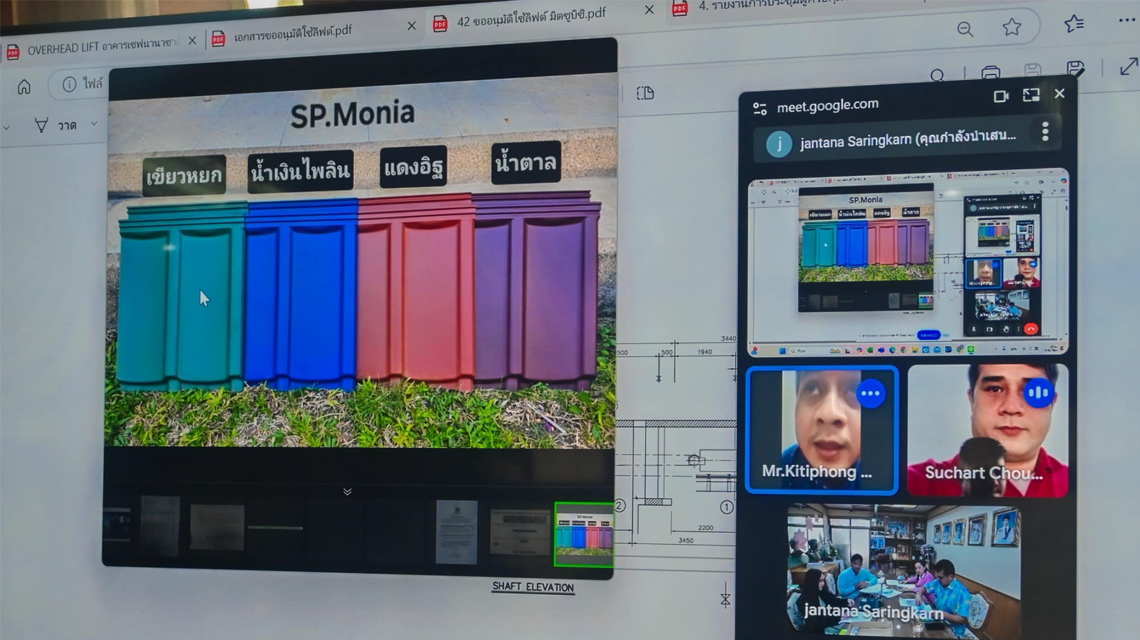Open the browser three-dot settings menu

click(1126, 20)
